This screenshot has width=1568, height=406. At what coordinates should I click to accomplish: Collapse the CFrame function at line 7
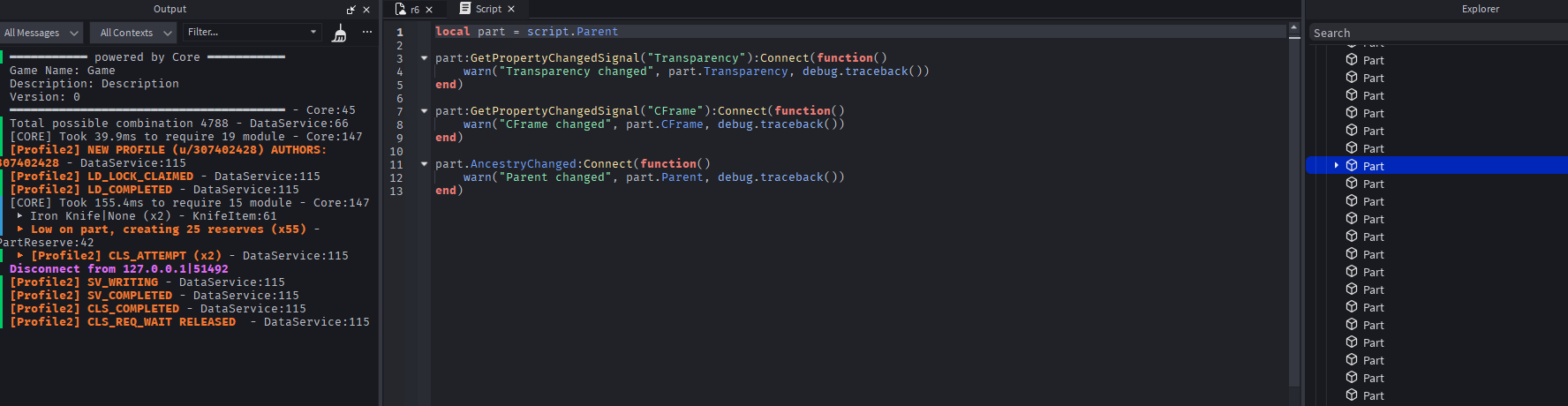click(424, 111)
